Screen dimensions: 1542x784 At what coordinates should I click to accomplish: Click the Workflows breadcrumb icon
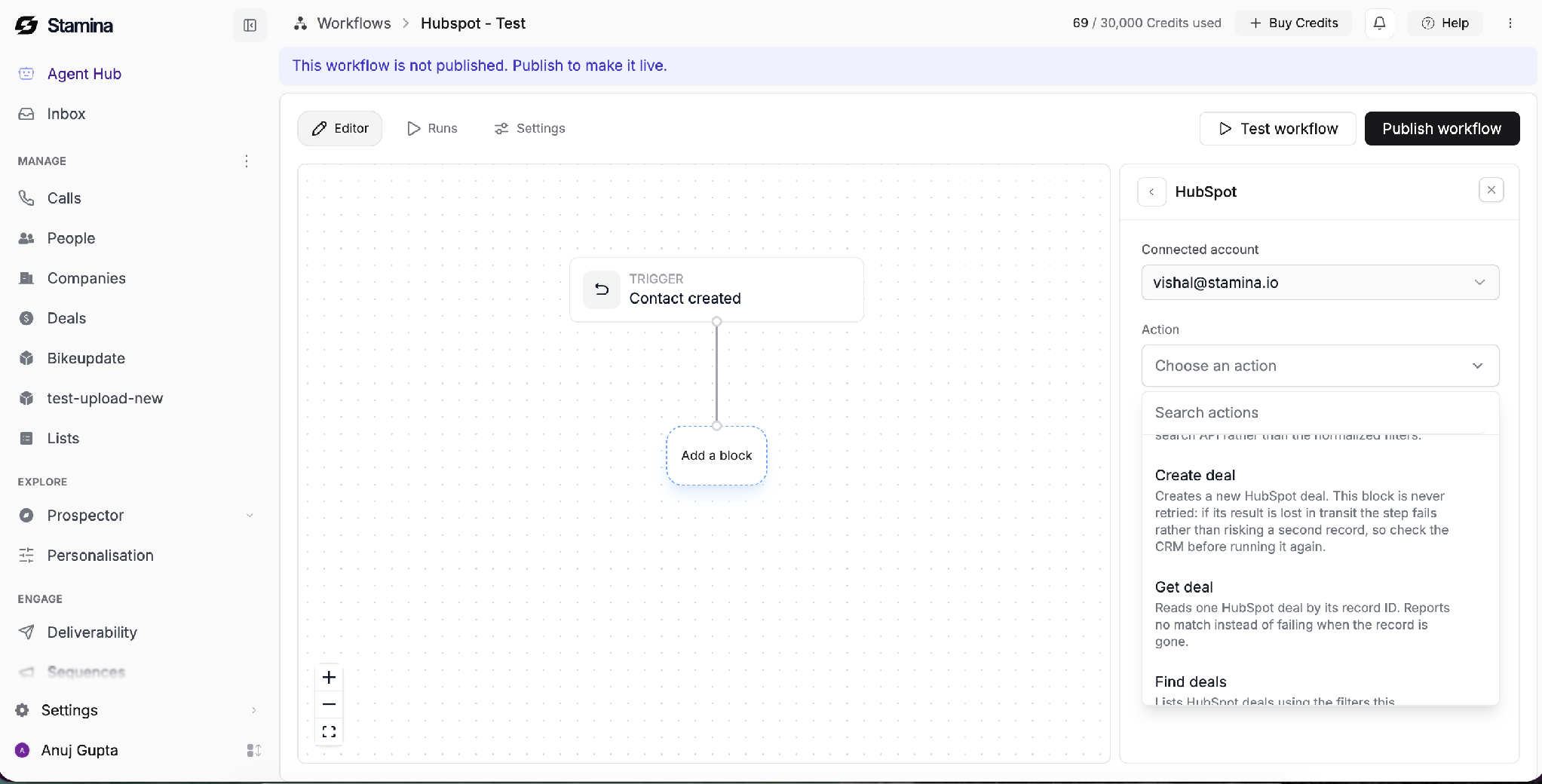click(301, 23)
